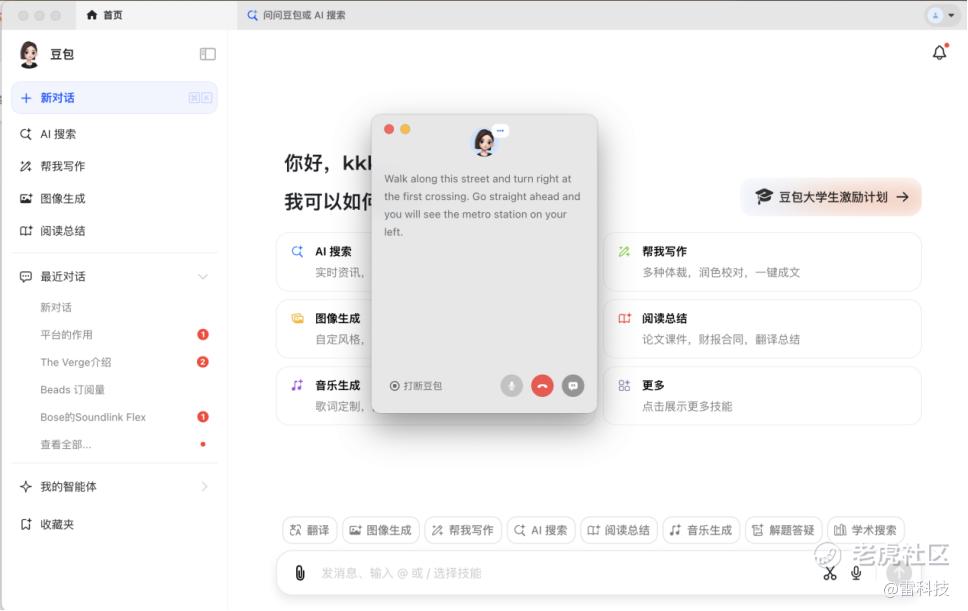Mute the microphone in the call window

[x=511, y=386]
